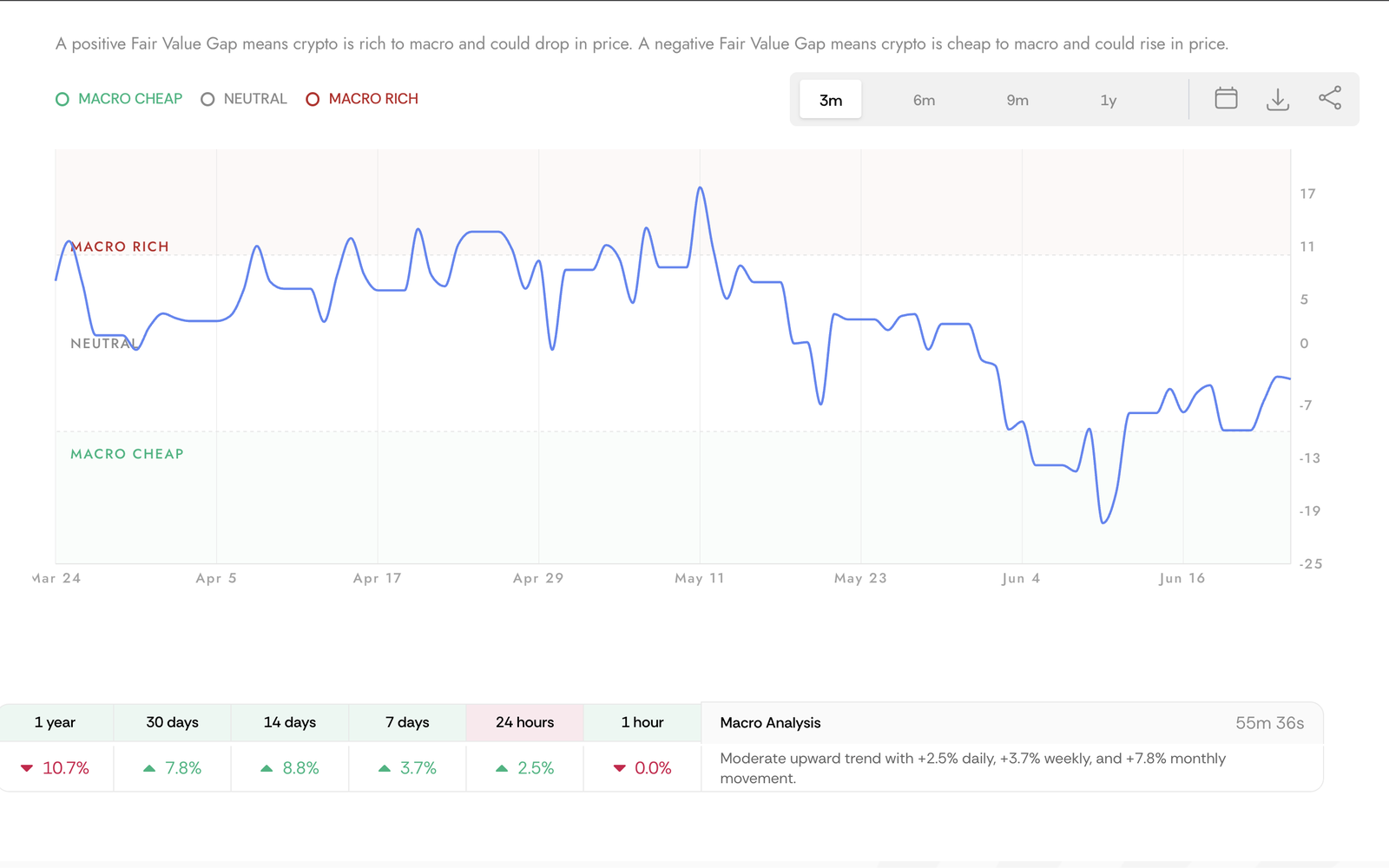This screenshot has height=868, width=1389.
Task: Select the 7 days performance column
Action: 407,722
